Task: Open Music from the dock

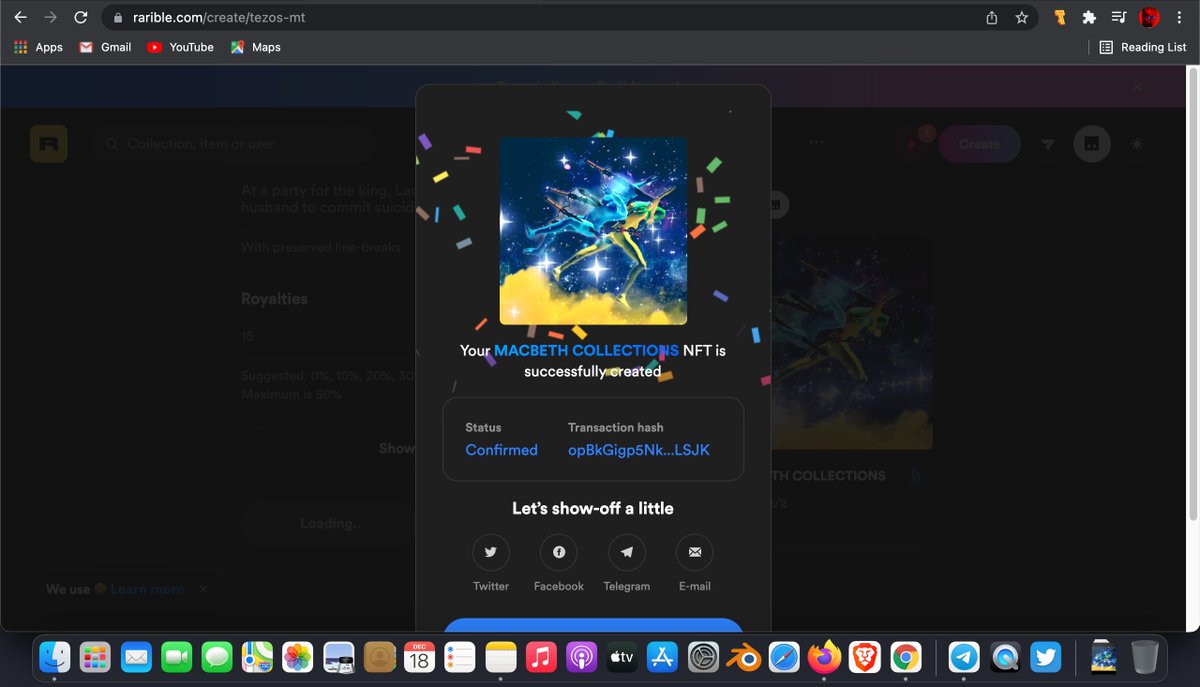Action: tap(540, 657)
